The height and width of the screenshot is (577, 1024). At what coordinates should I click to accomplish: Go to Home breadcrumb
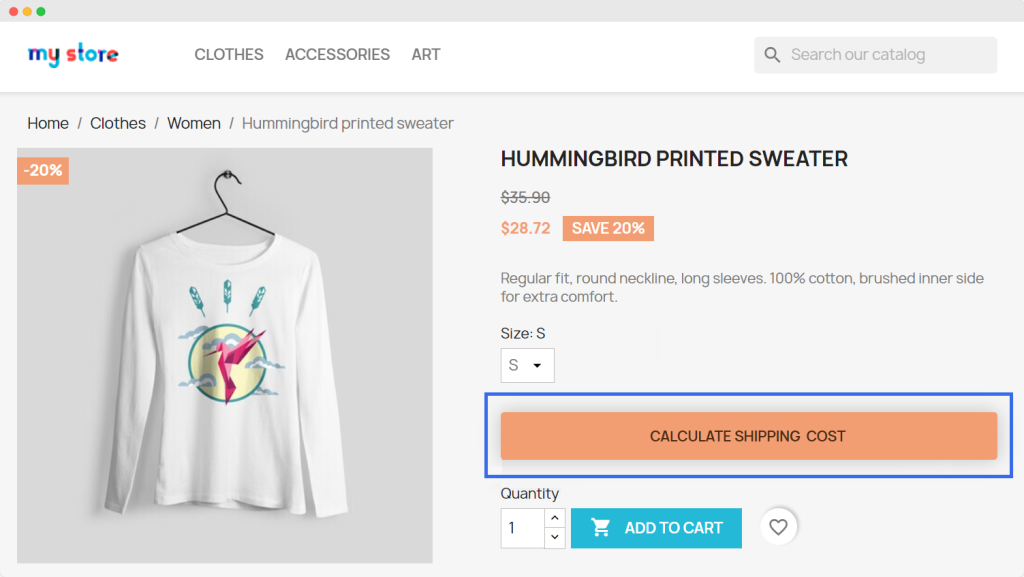[48, 123]
